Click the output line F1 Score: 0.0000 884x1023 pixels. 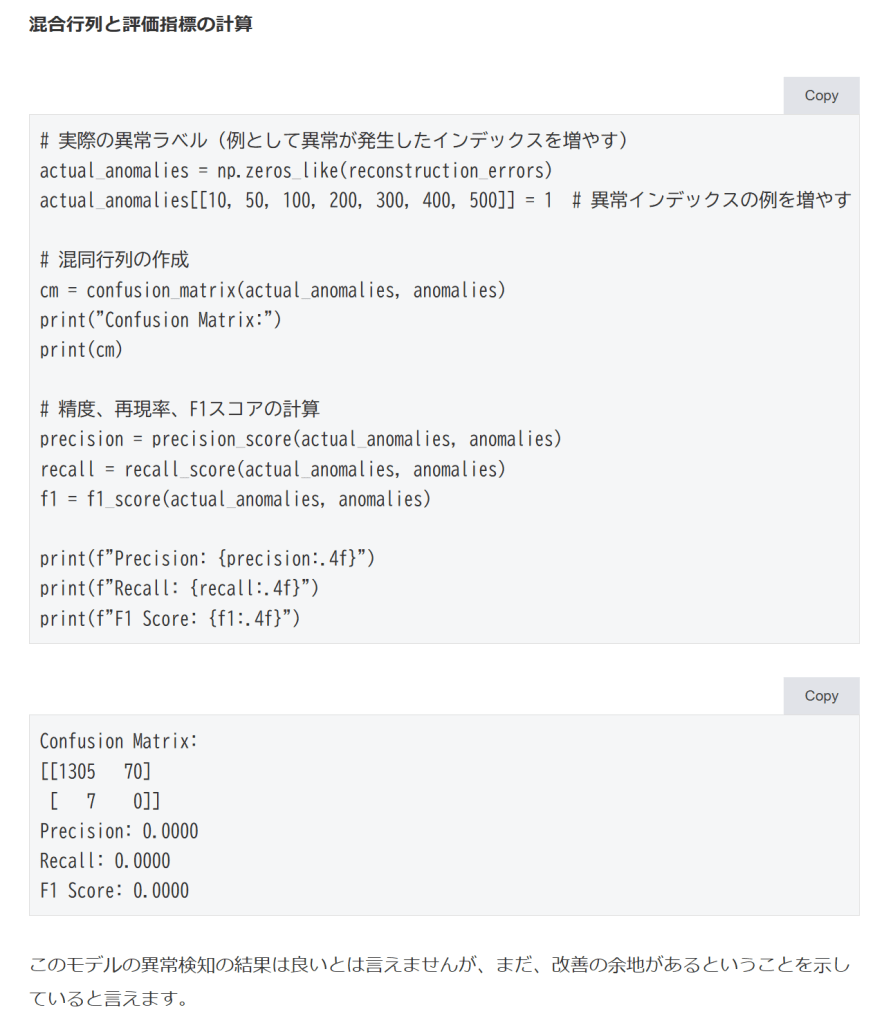tap(114, 890)
